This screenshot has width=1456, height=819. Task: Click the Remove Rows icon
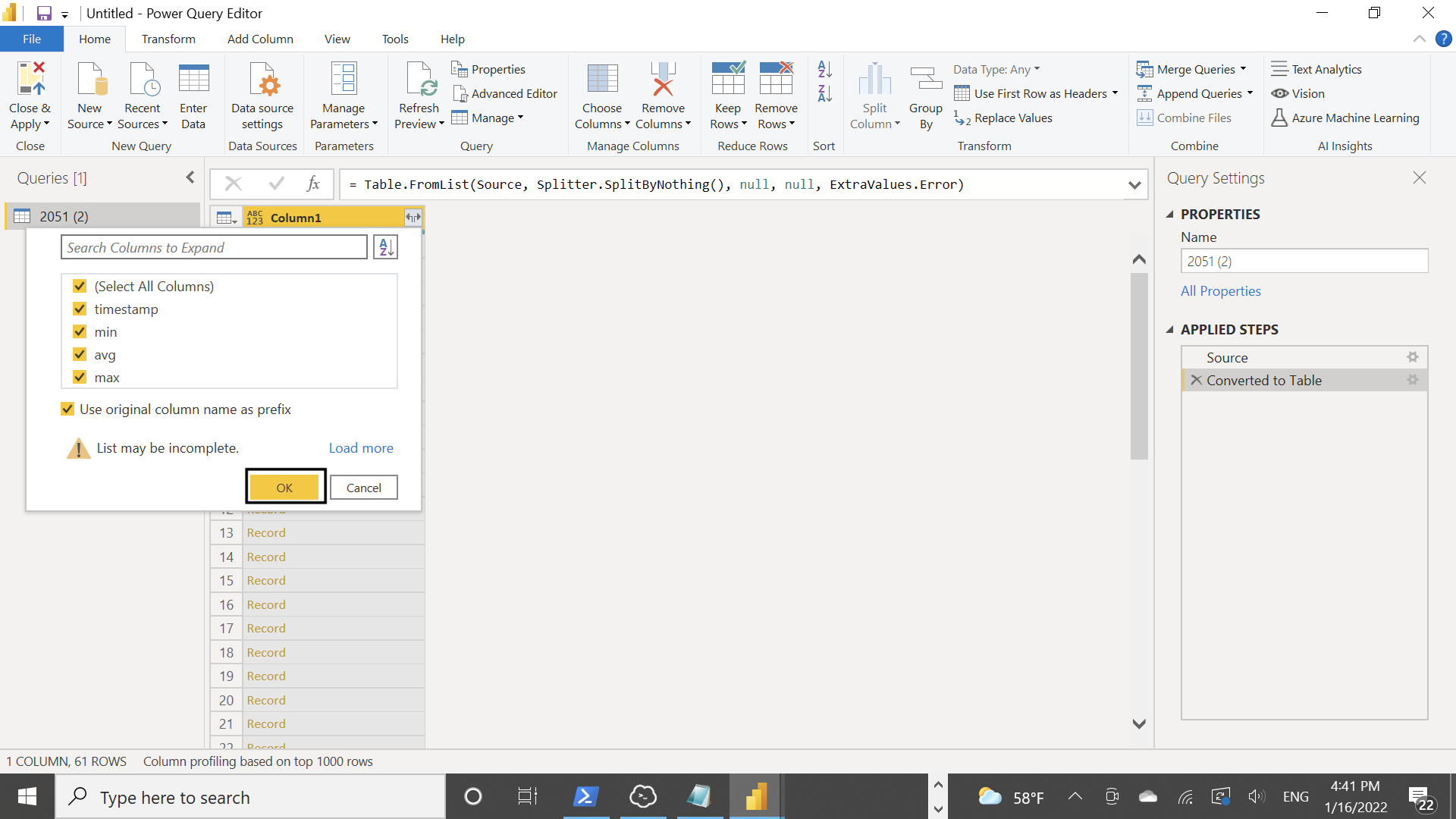(776, 79)
